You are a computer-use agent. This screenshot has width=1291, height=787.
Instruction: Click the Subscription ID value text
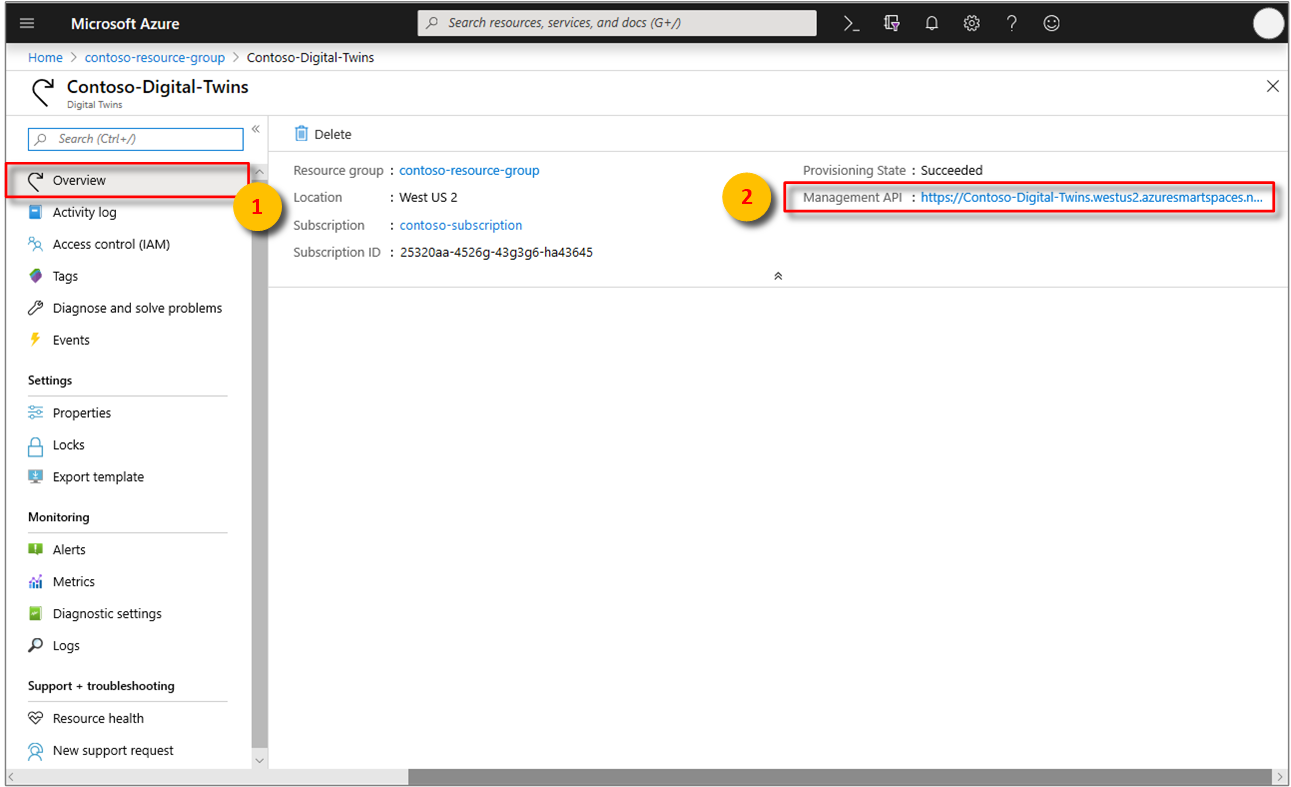coord(496,252)
